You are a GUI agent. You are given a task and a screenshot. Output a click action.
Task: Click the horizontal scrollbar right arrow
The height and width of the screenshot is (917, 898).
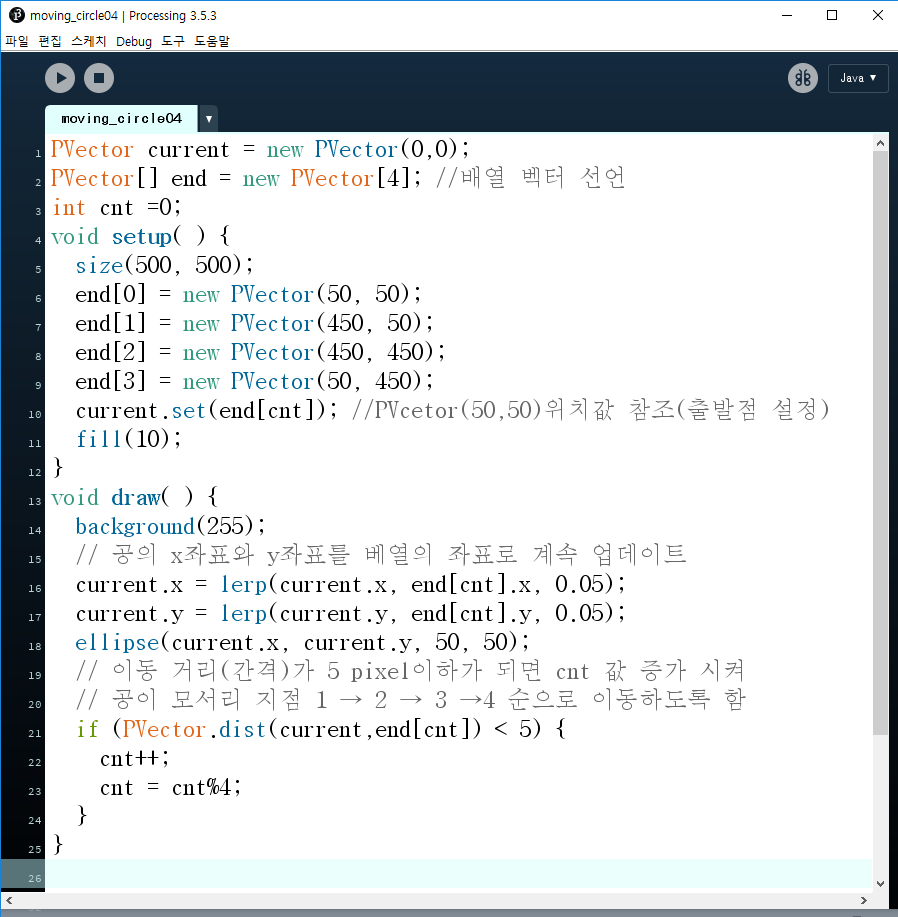(864, 900)
